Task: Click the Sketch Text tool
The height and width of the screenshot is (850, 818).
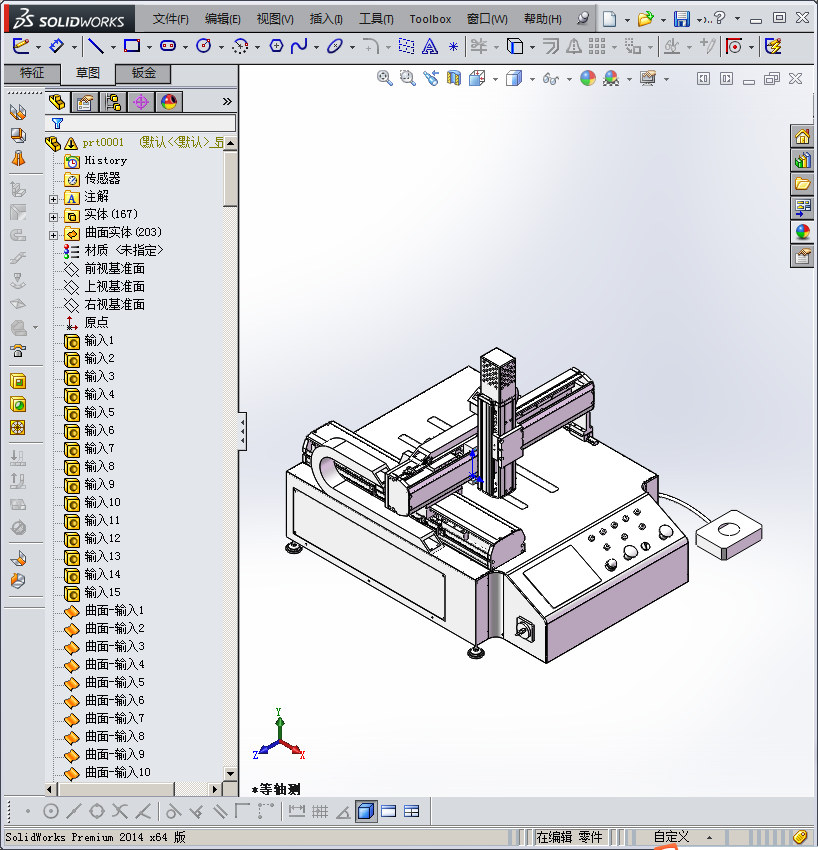Action: [x=429, y=47]
